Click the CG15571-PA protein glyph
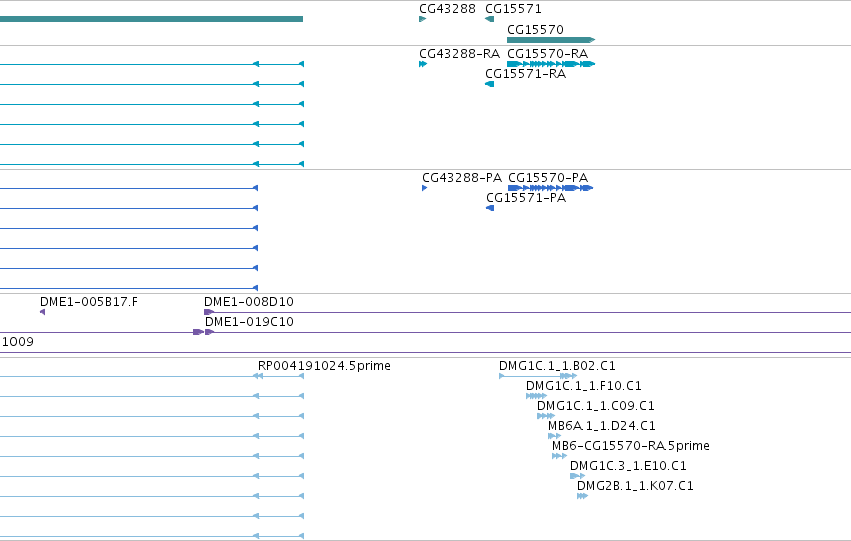This screenshot has width=851, height=541. (490, 208)
